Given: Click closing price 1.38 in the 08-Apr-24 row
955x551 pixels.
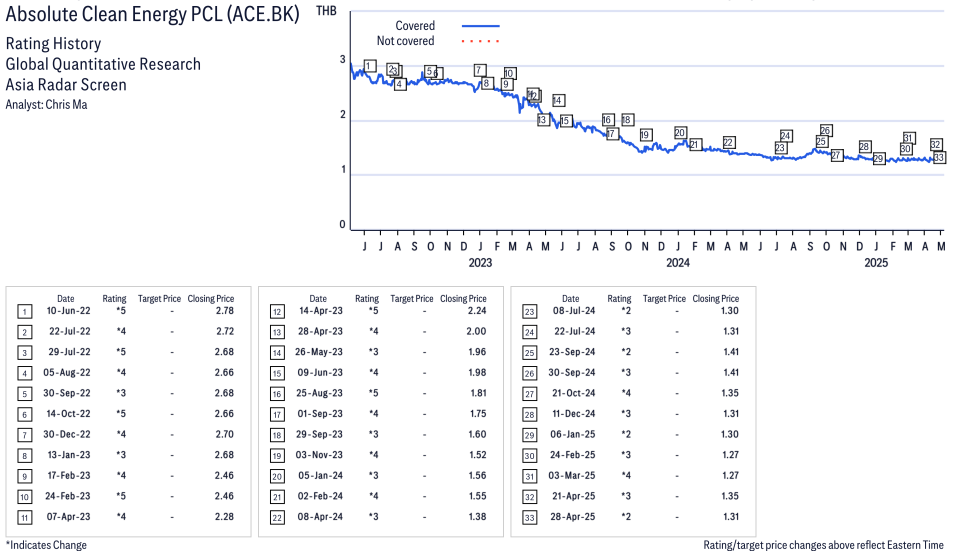Looking at the screenshot, I should 478,517.
